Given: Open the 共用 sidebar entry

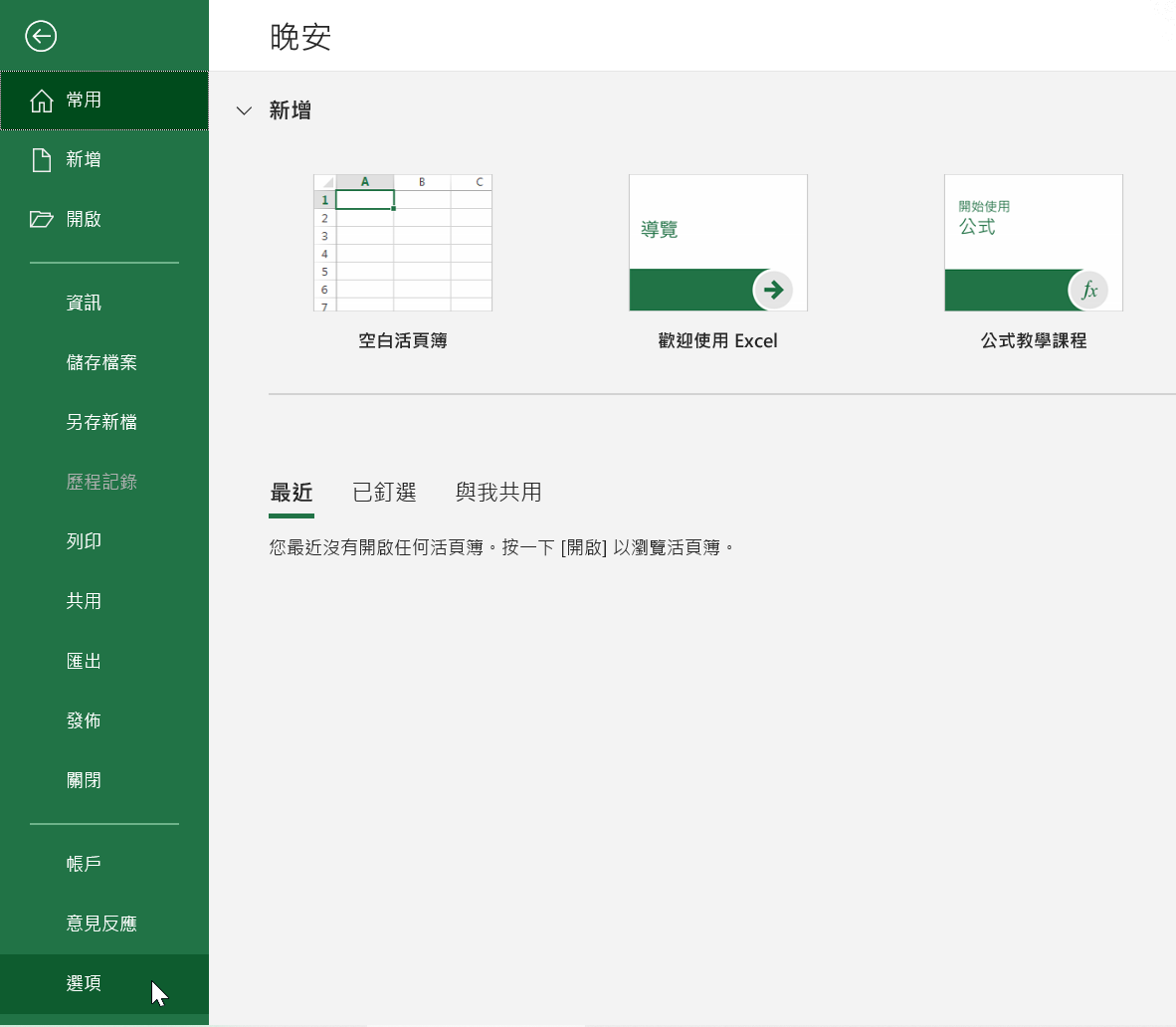Looking at the screenshot, I should click(x=104, y=601).
